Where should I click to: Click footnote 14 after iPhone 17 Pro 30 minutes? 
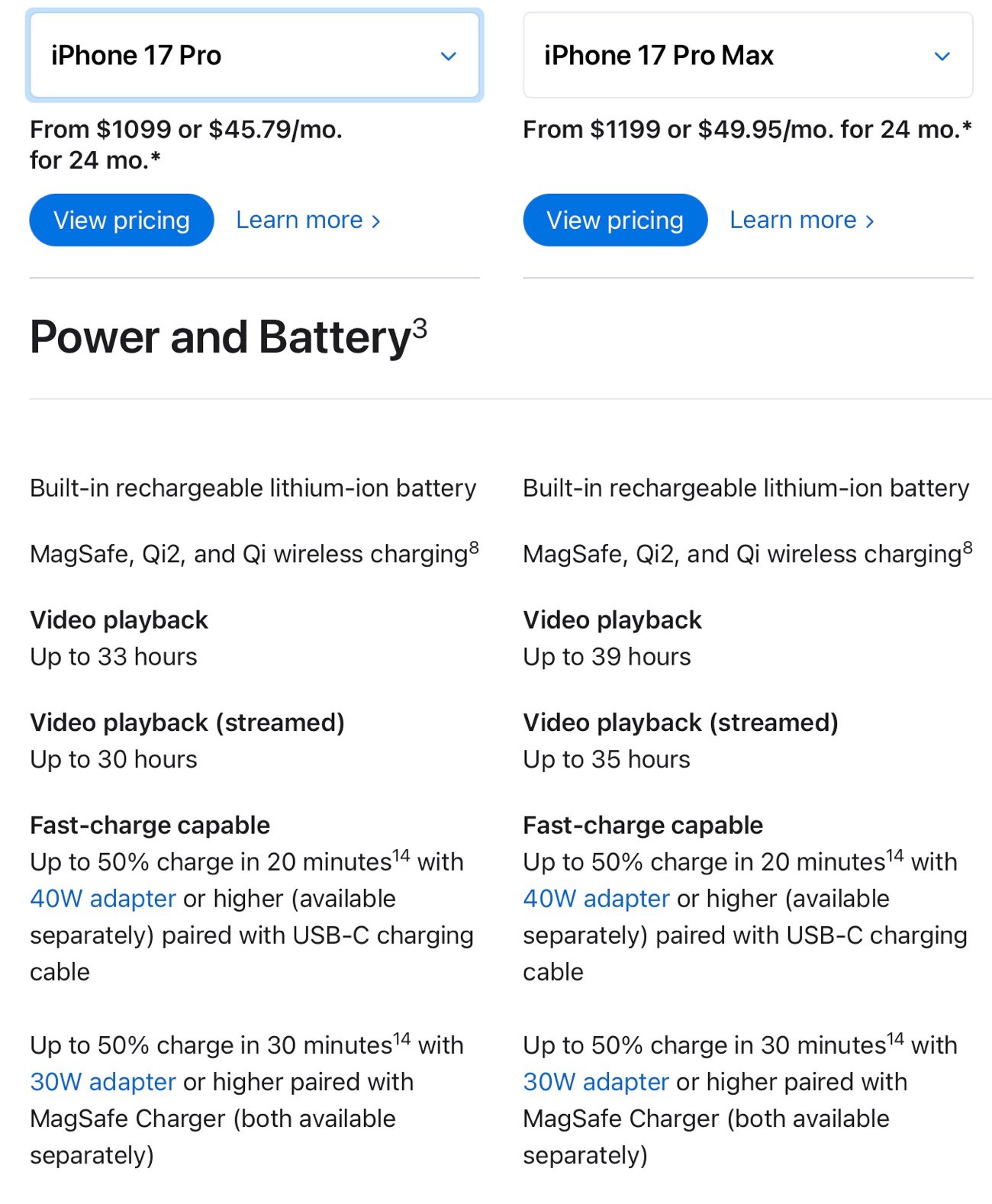(401, 1038)
